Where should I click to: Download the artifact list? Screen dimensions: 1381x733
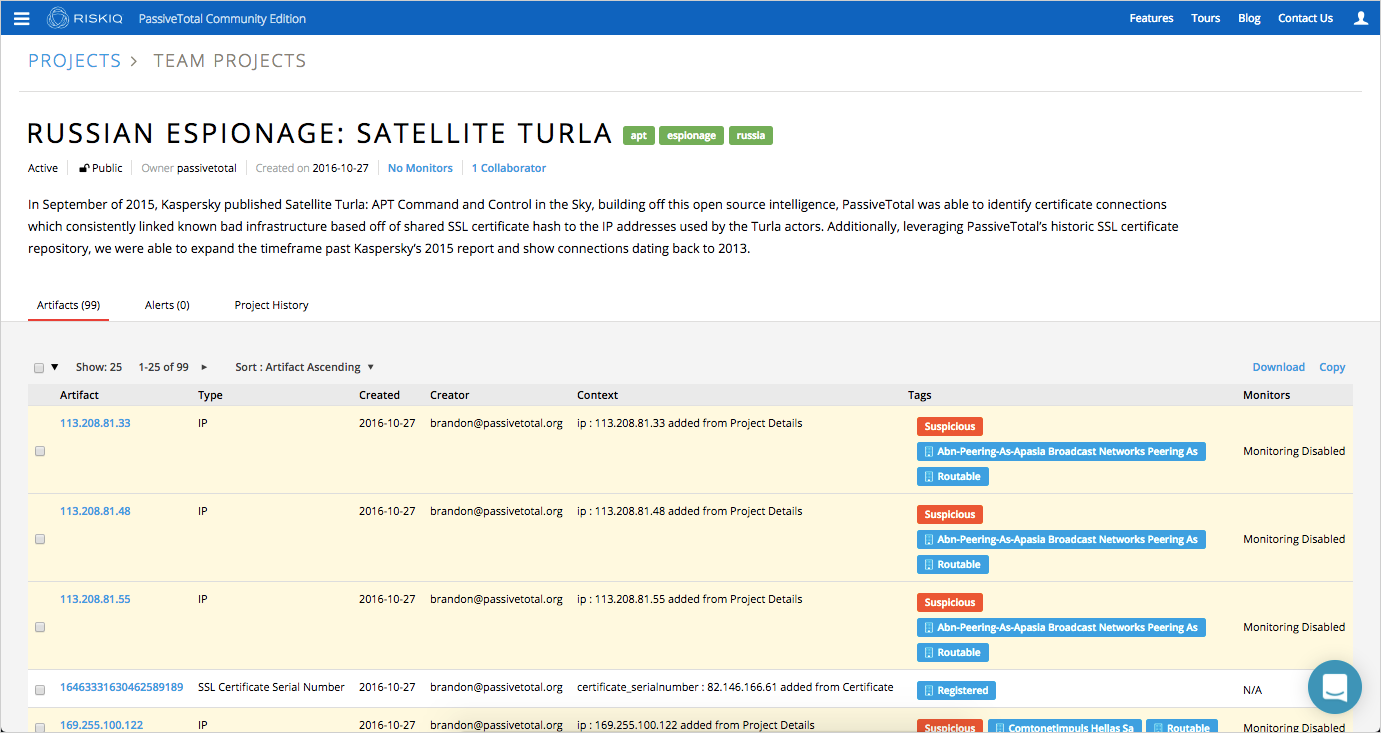point(1279,367)
